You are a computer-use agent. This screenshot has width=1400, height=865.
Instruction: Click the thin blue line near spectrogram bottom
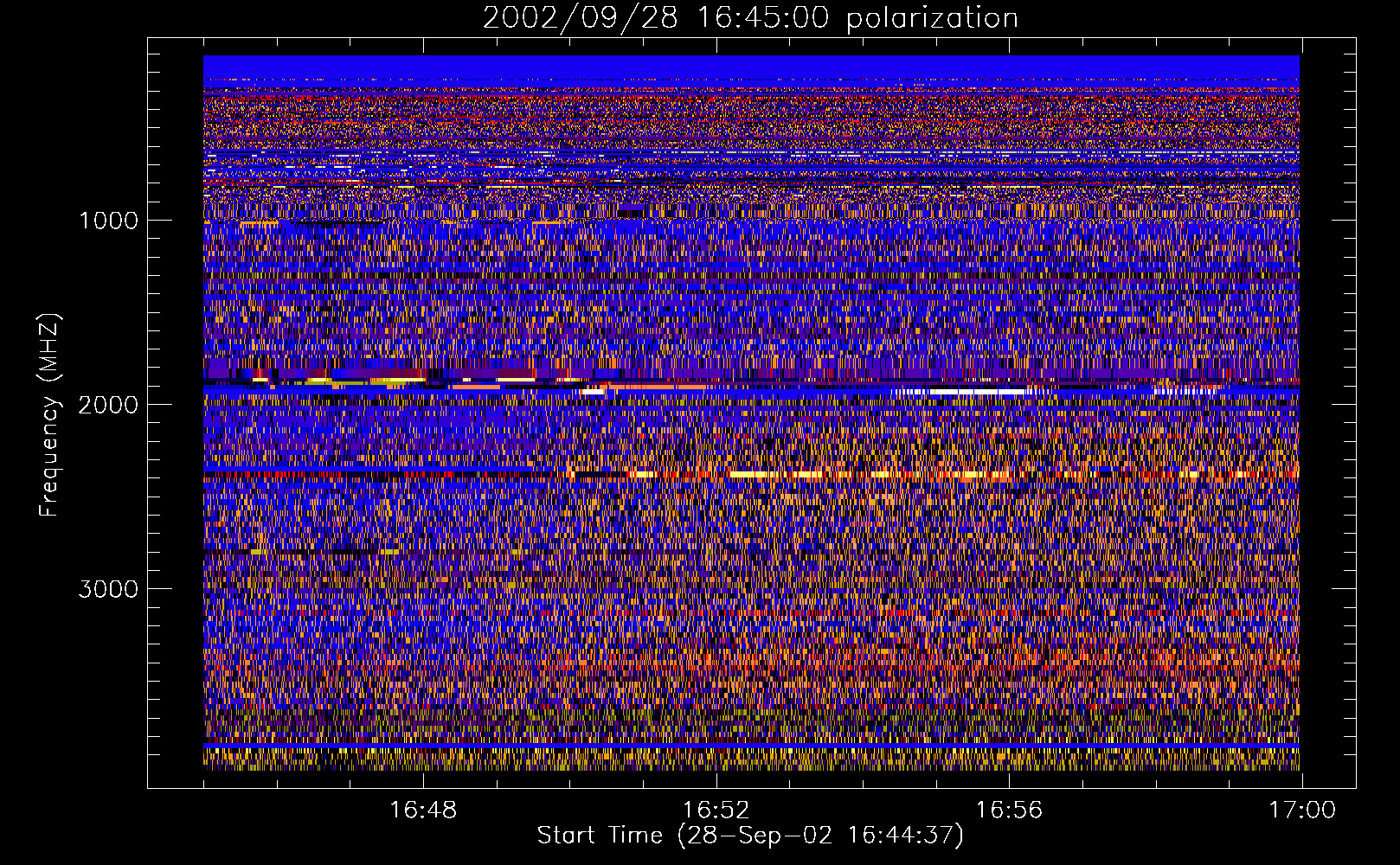click(751, 745)
